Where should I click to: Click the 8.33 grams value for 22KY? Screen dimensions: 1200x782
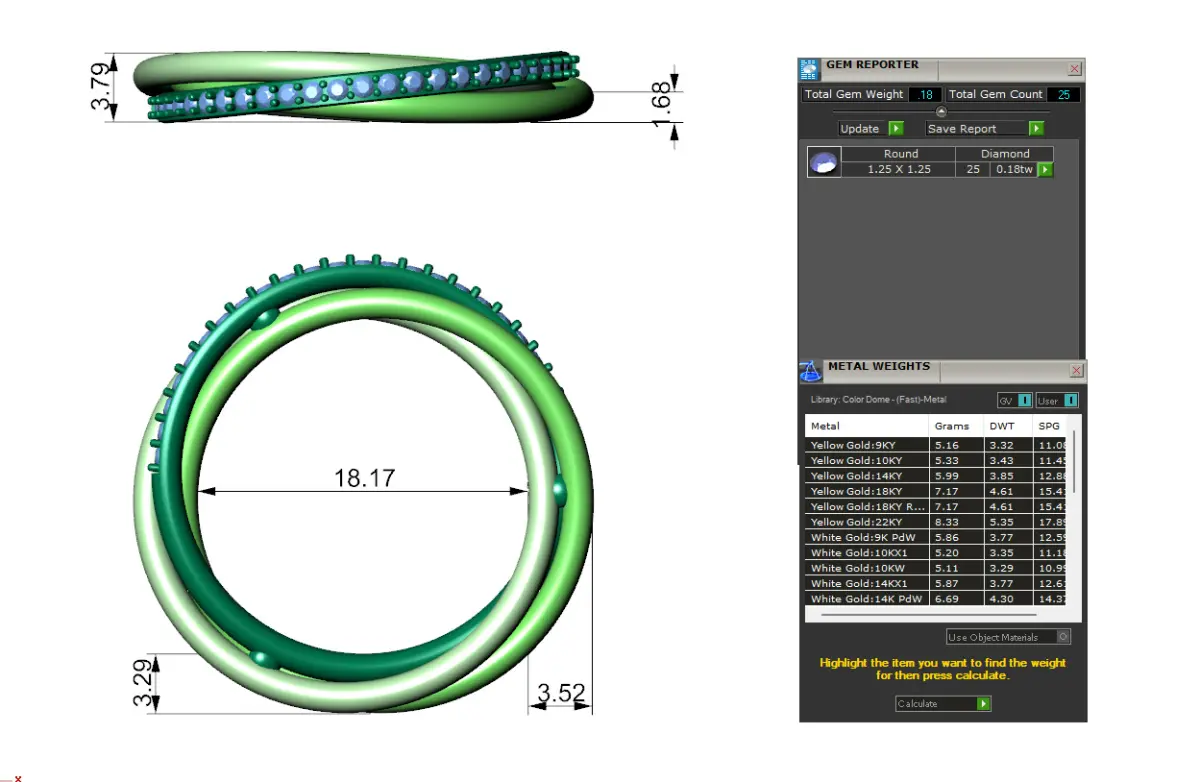click(x=947, y=522)
